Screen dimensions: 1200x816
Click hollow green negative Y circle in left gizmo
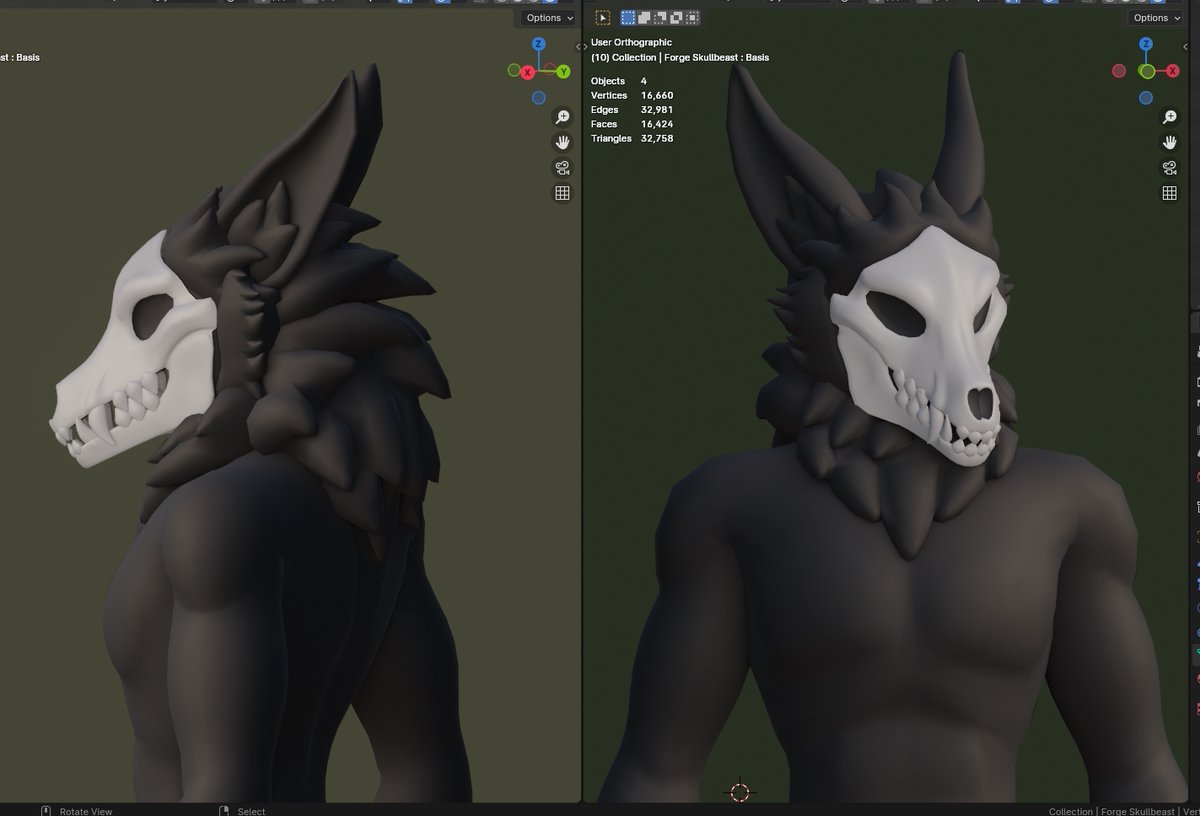pos(513,71)
